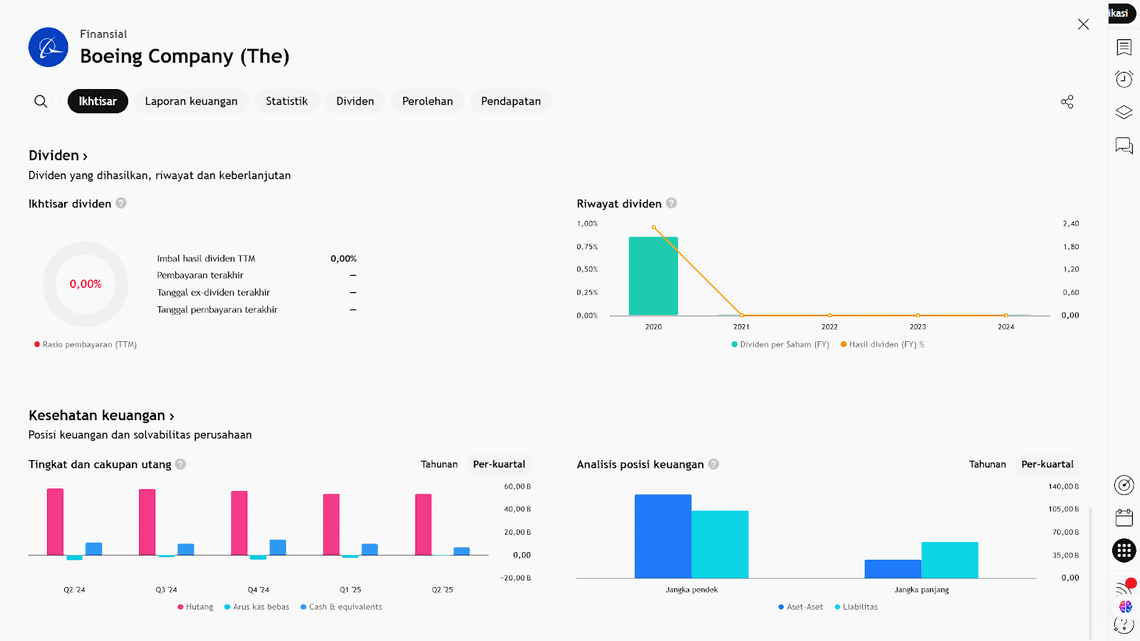Open the Laporan keuangan tab
Image resolution: width=1140 pixels, height=641 pixels.
click(191, 101)
